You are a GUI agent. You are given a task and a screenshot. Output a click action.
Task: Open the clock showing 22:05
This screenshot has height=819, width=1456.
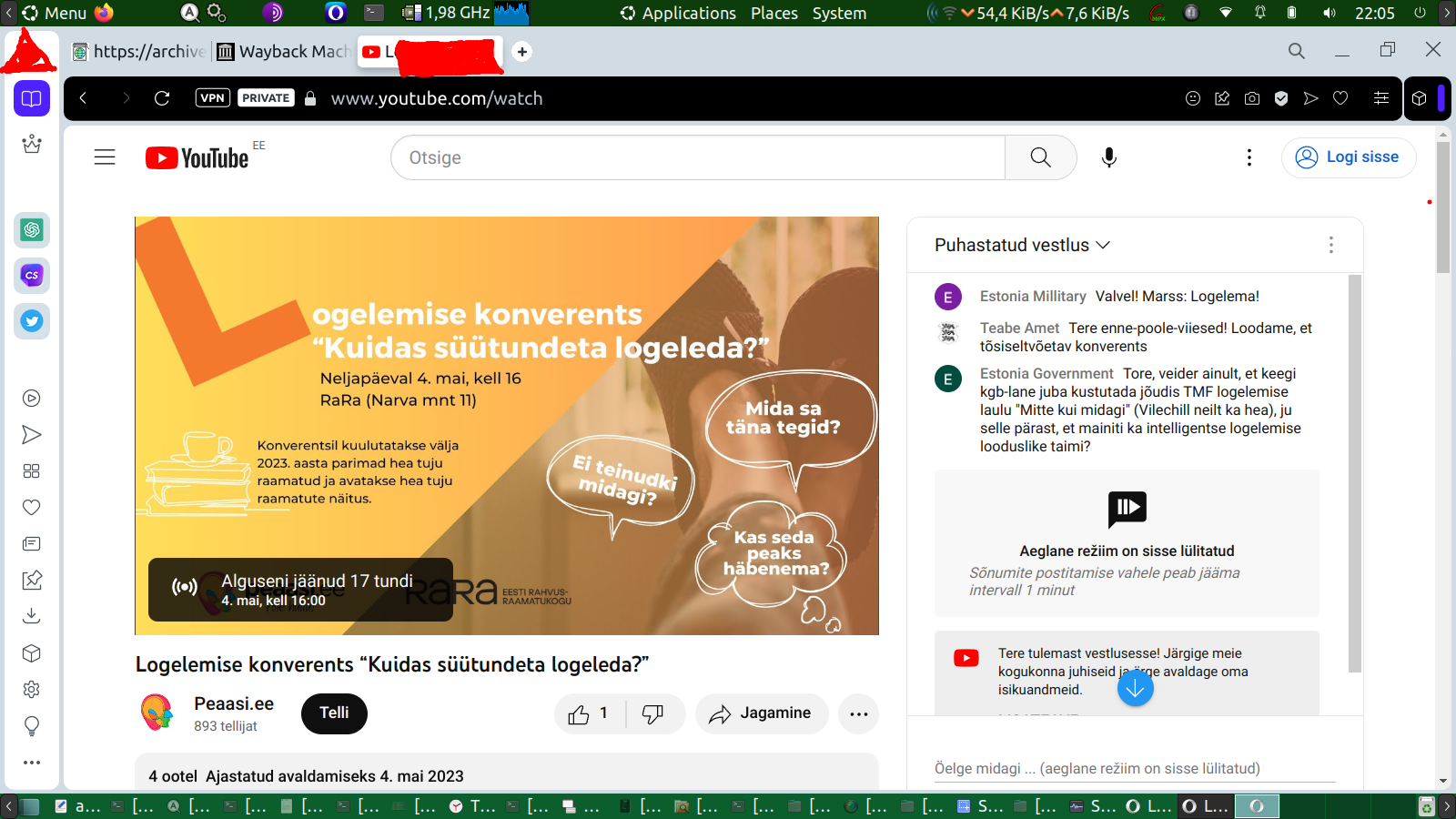pyautogui.click(x=1374, y=13)
